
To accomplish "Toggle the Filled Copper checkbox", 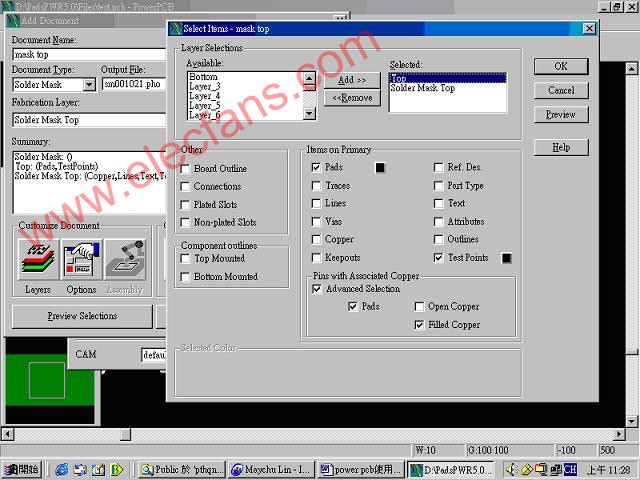I will 419,325.
